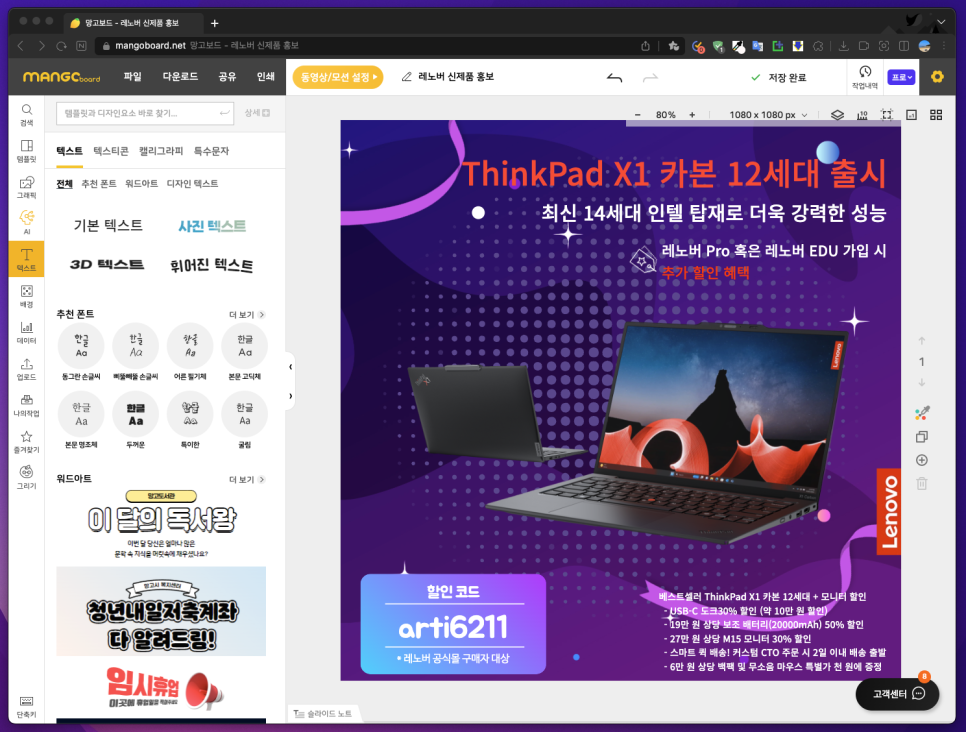This screenshot has width=966, height=732.
Task: Choose the 본문 고딕체 font
Action: (245, 352)
